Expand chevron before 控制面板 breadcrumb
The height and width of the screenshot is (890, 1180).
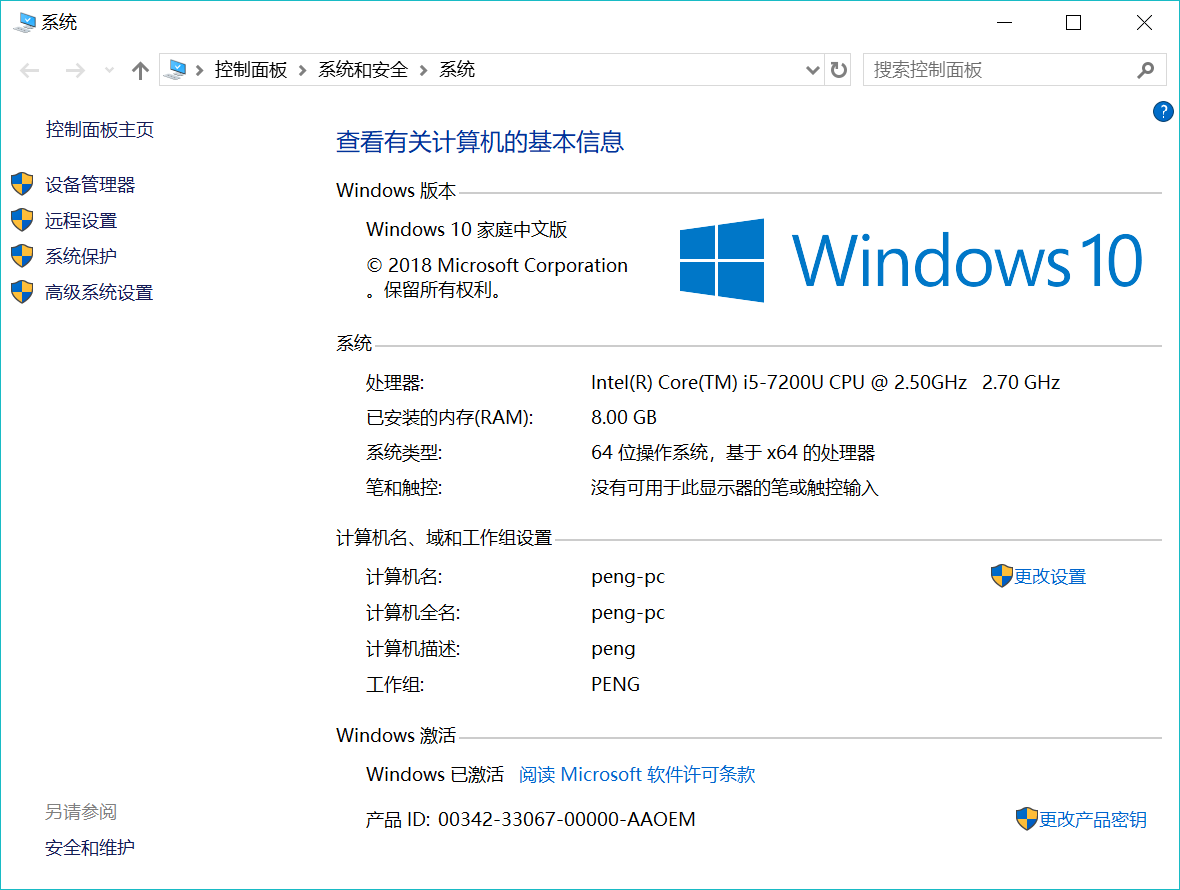pyautogui.click(x=199, y=71)
